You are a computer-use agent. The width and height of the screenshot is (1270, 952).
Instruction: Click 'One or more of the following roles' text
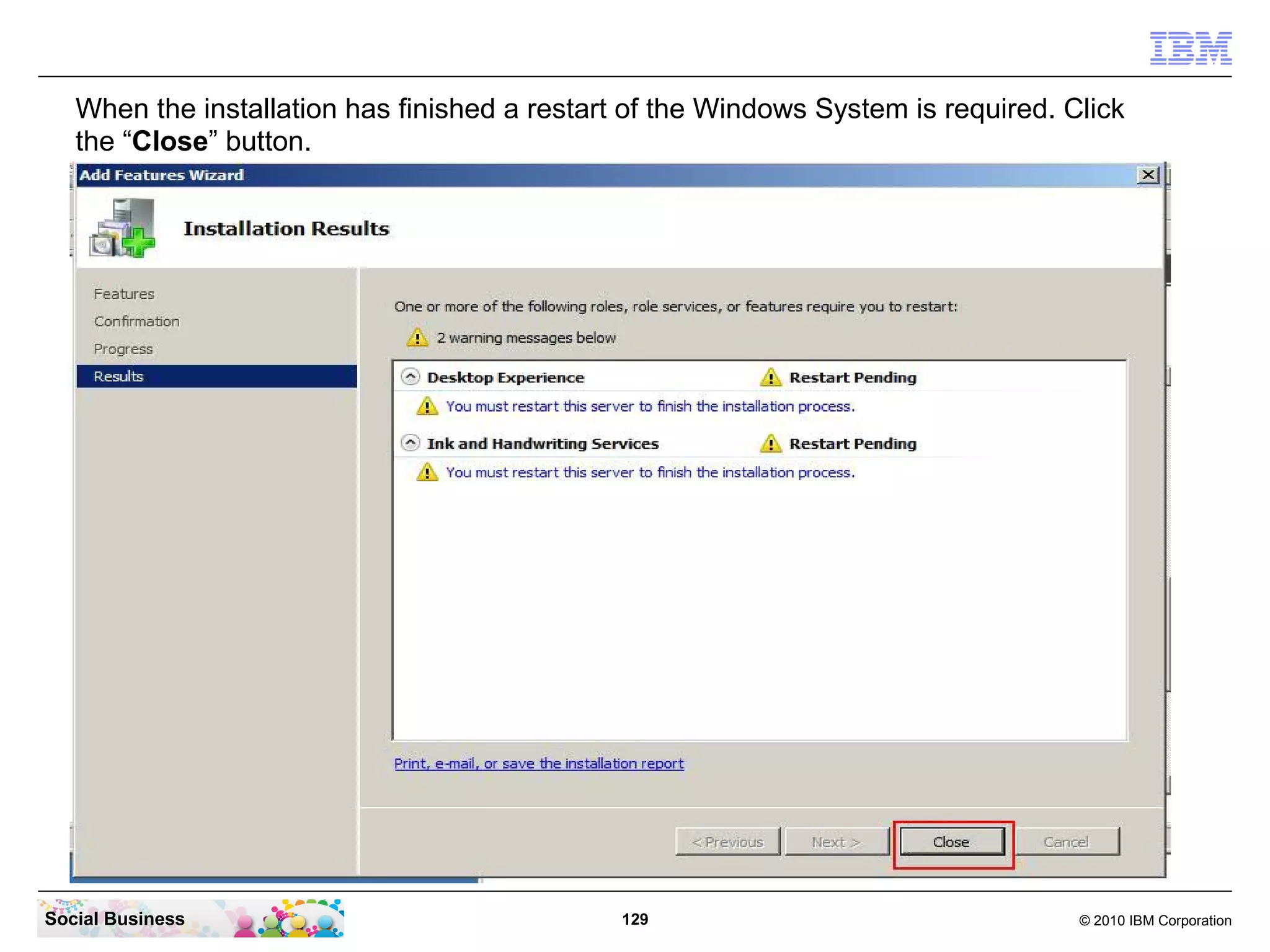click(676, 306)
